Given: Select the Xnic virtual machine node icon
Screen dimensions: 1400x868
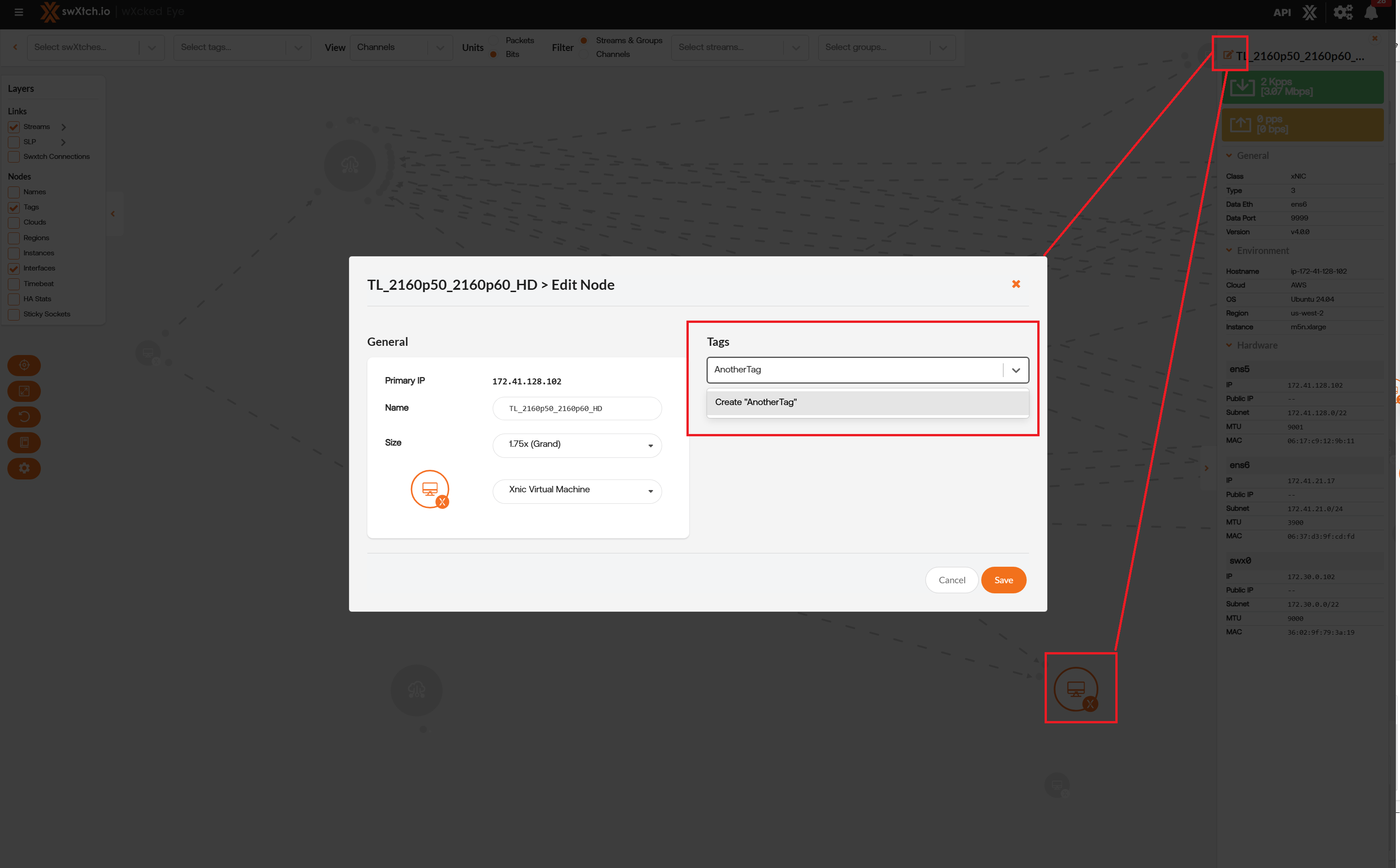Looking at the screenshot, I should click(x=1076, y=689).
